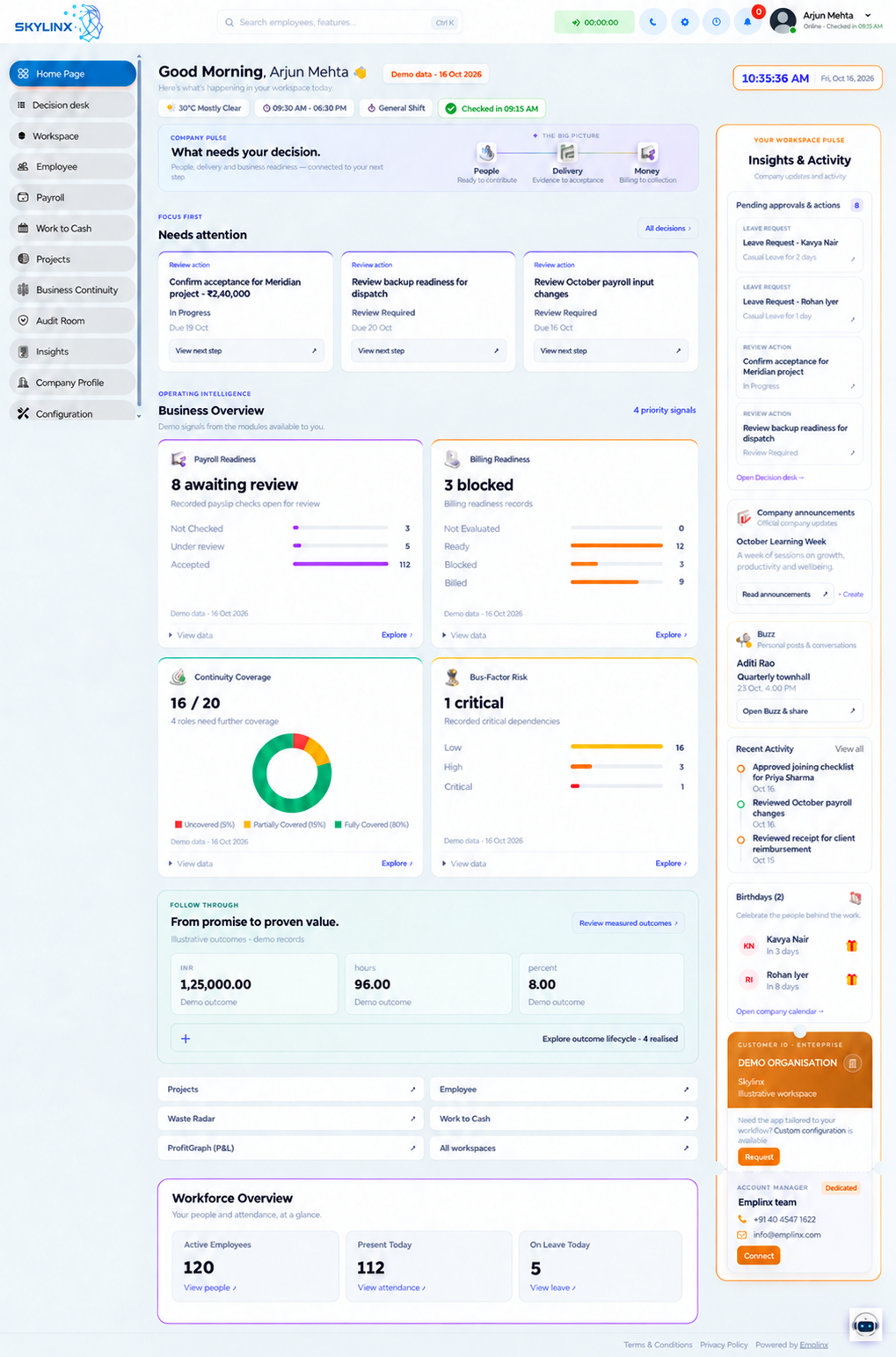This screenshot has width=896, height=1357.
Task: Click Read announcements button
Action: (x=784, y=595)
